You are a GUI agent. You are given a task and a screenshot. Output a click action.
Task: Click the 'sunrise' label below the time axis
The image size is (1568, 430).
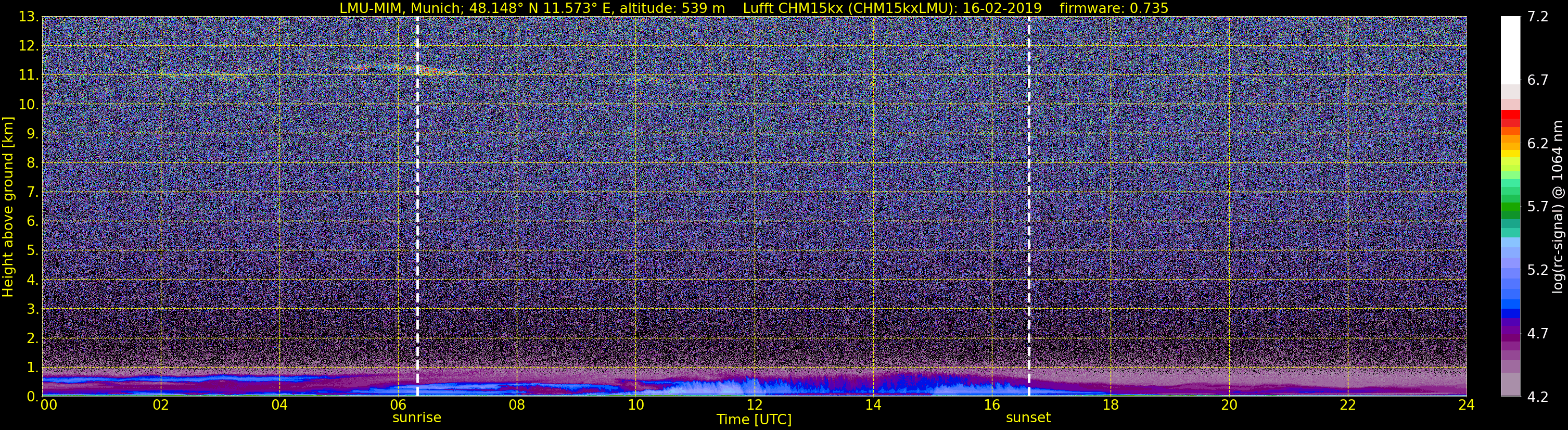coord(416,418)
